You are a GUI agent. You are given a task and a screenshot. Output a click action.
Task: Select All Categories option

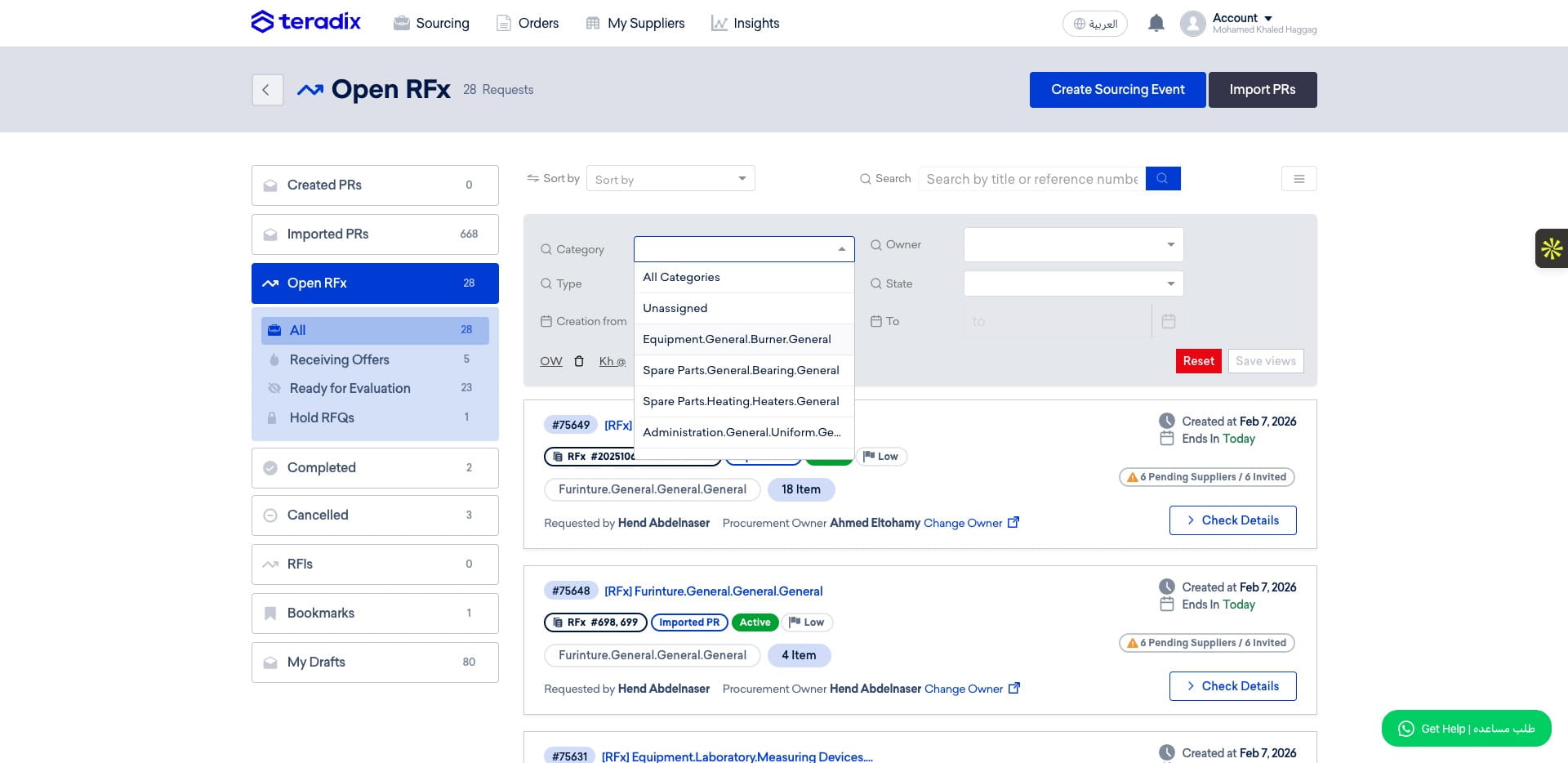744,277
